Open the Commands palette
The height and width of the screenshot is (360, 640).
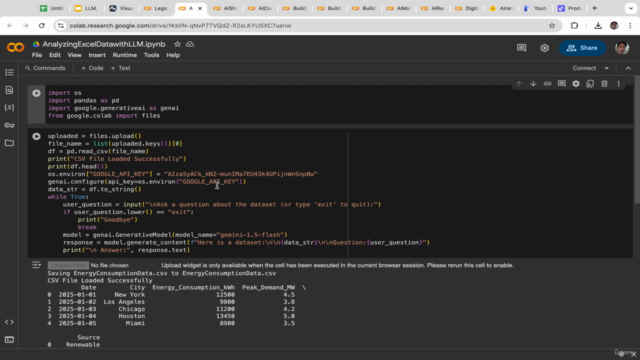[x=45, y=68]
